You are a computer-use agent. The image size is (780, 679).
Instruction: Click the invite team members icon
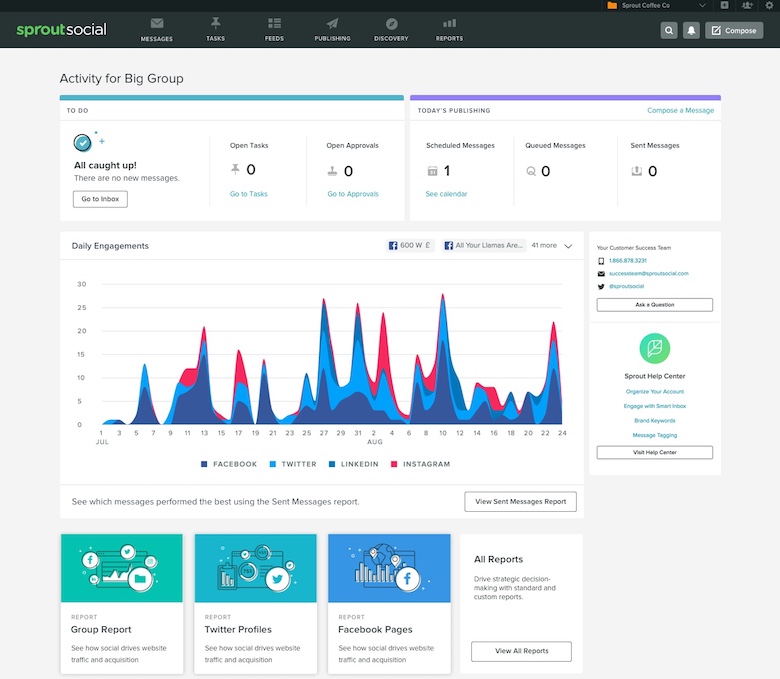[747, 6]
